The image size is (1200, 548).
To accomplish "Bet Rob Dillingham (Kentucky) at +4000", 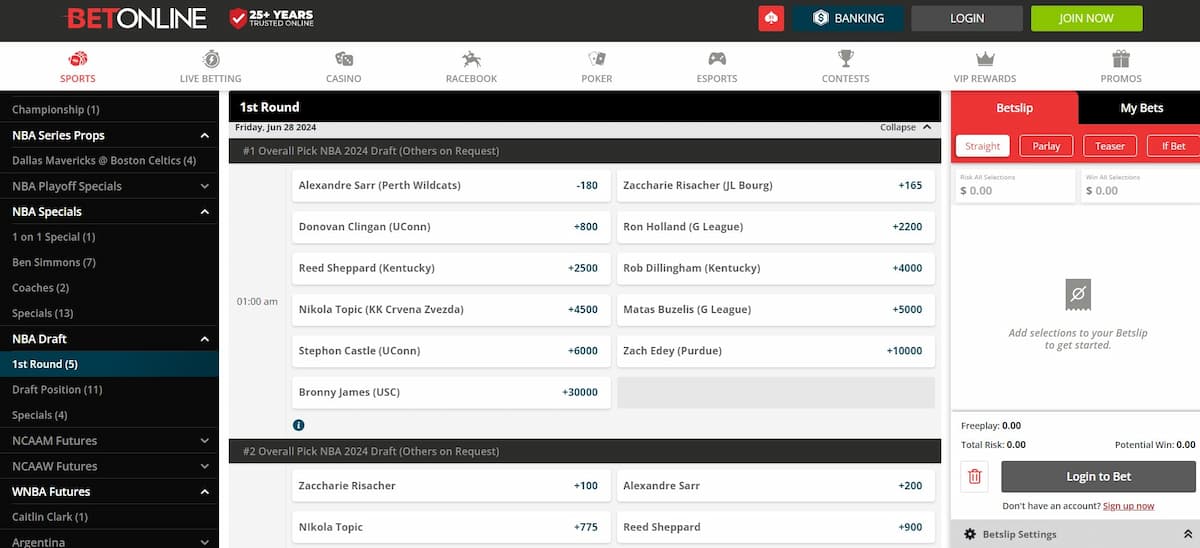I will [776, 268].
